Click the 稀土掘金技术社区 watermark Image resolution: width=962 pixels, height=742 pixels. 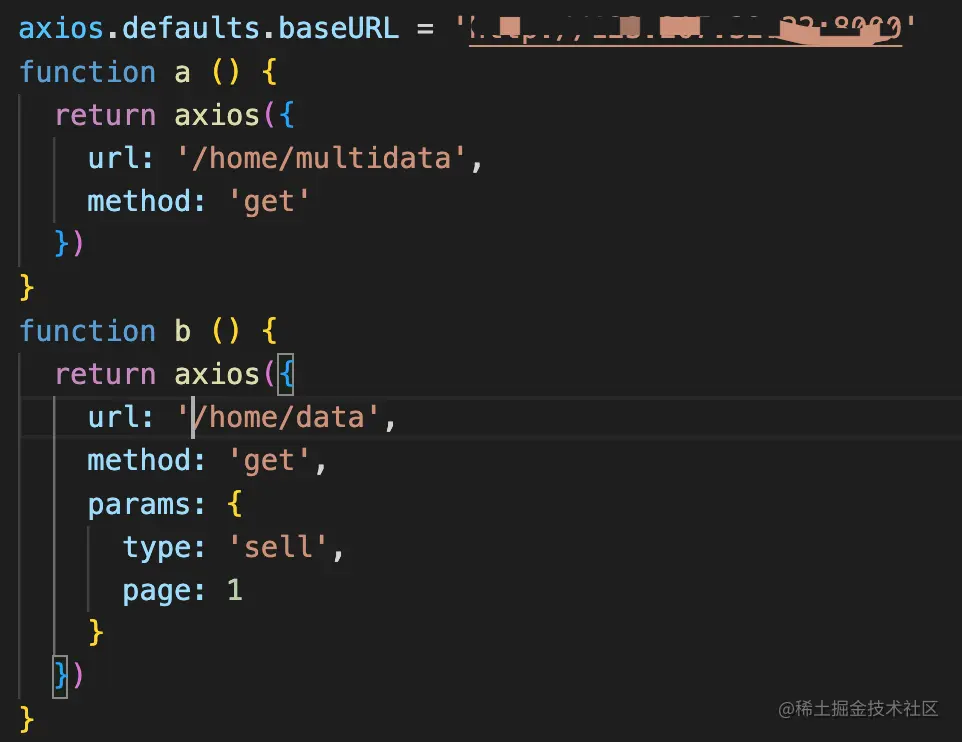point(860,708)
